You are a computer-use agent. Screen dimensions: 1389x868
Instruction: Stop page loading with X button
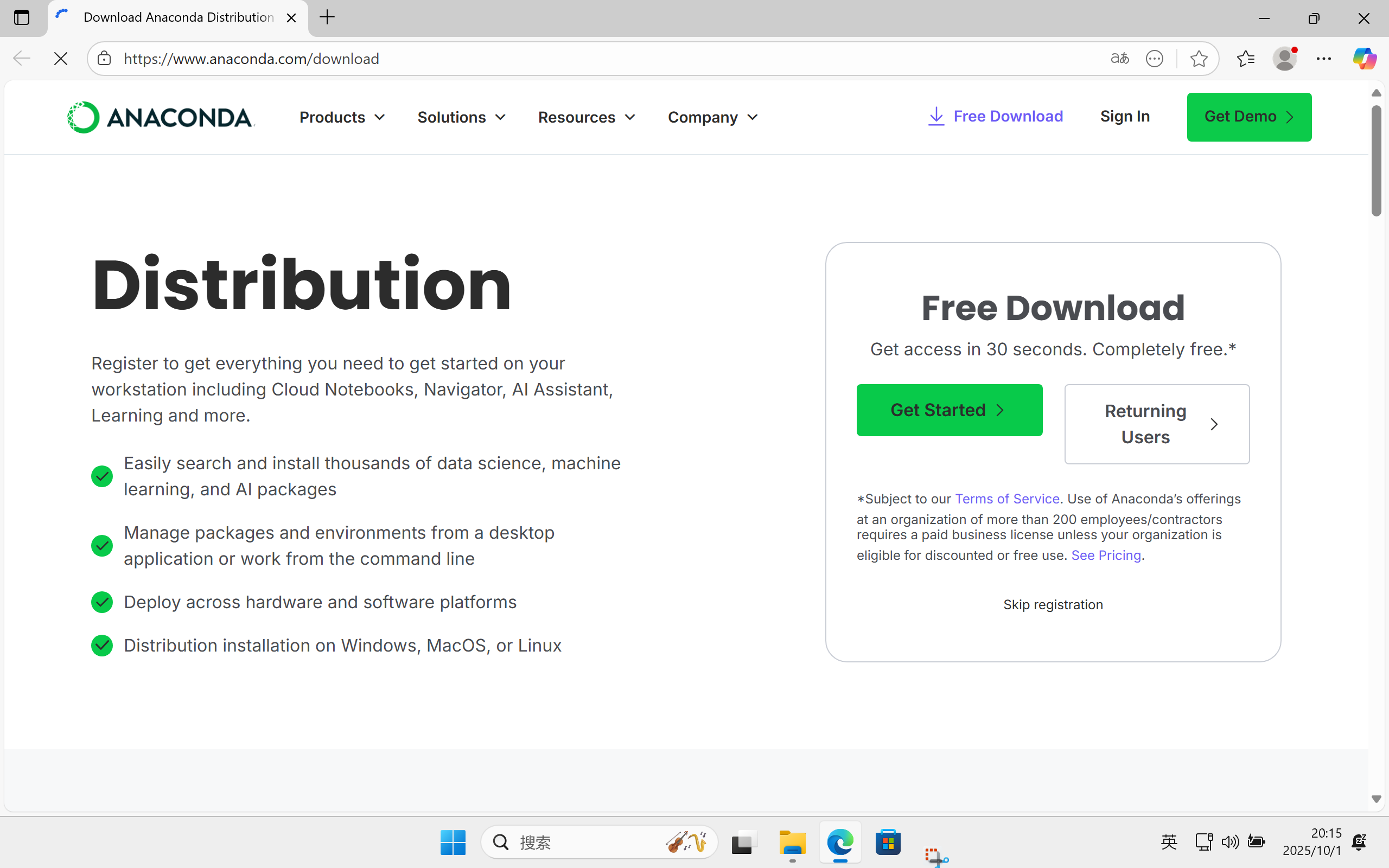(60, 59)
